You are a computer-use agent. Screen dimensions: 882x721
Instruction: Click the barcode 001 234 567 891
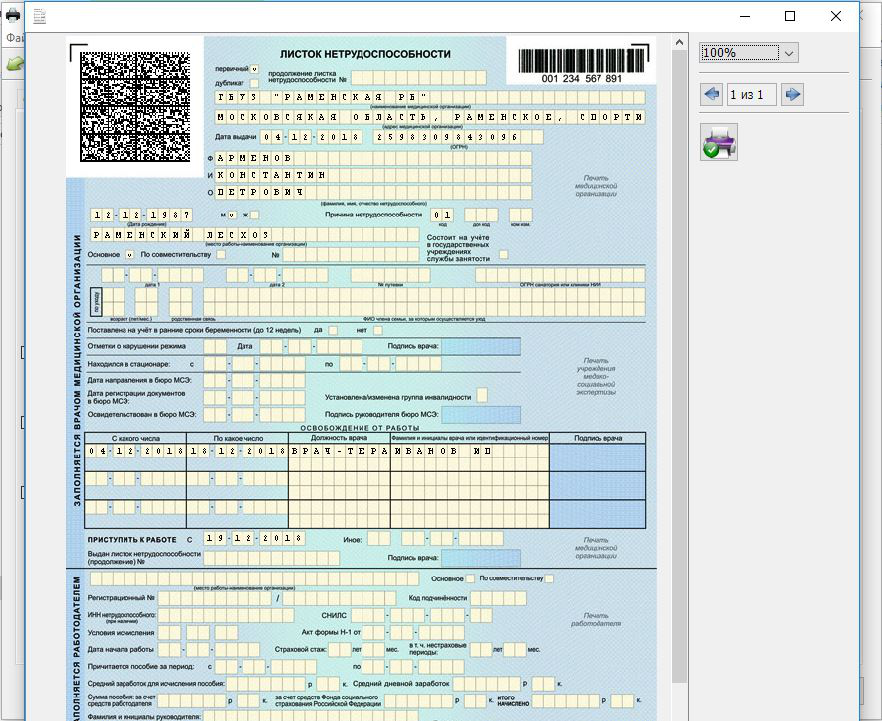(x=582, y=66)
